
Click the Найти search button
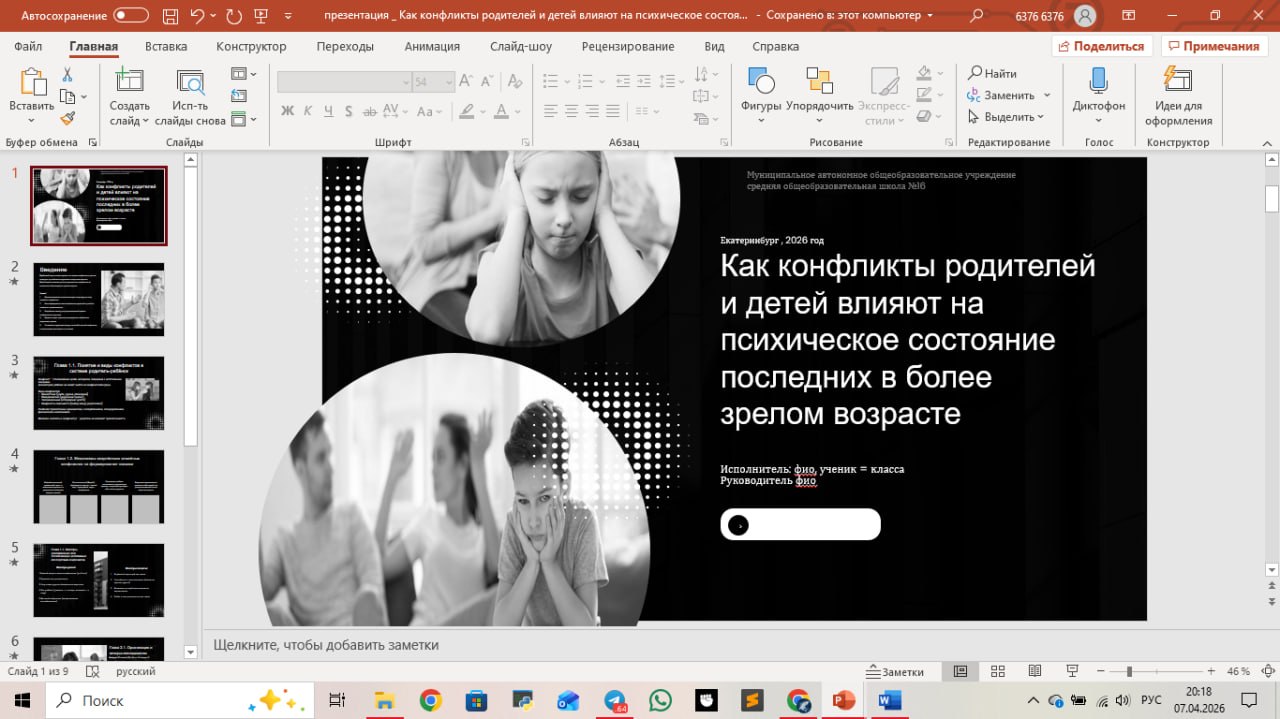[992, 74]
